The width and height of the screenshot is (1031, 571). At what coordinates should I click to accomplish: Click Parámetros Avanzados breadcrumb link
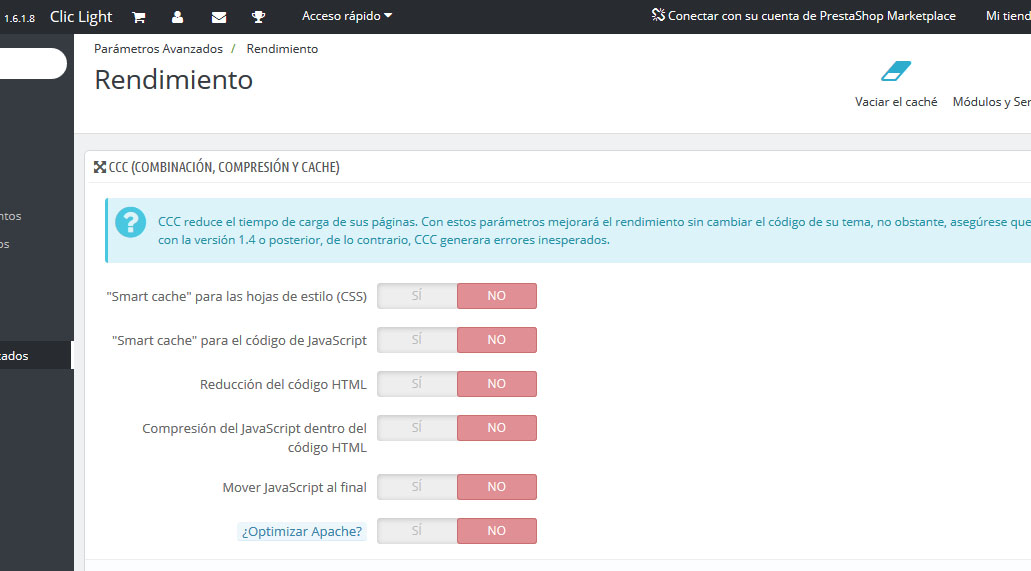[x=158, y=49]
